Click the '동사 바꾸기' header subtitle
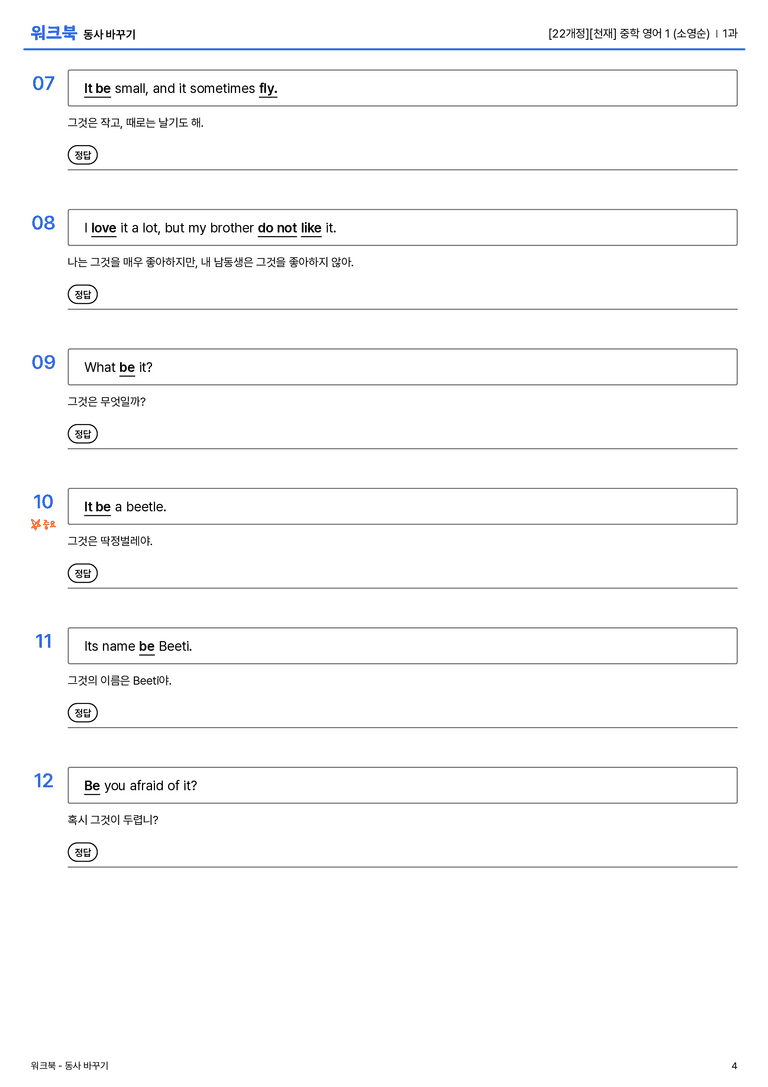 coord(110,34)
